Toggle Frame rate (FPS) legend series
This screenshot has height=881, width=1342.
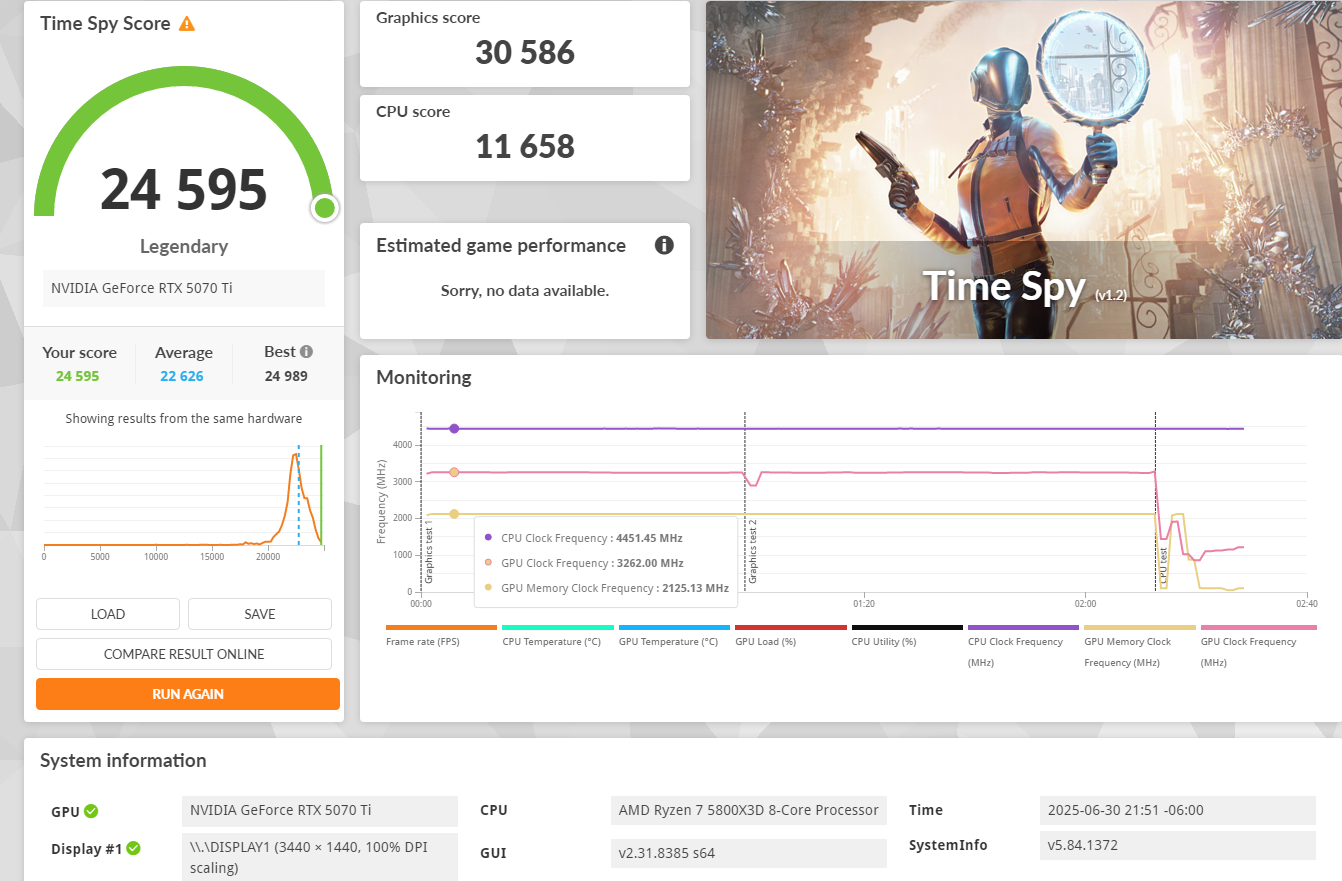441,635
